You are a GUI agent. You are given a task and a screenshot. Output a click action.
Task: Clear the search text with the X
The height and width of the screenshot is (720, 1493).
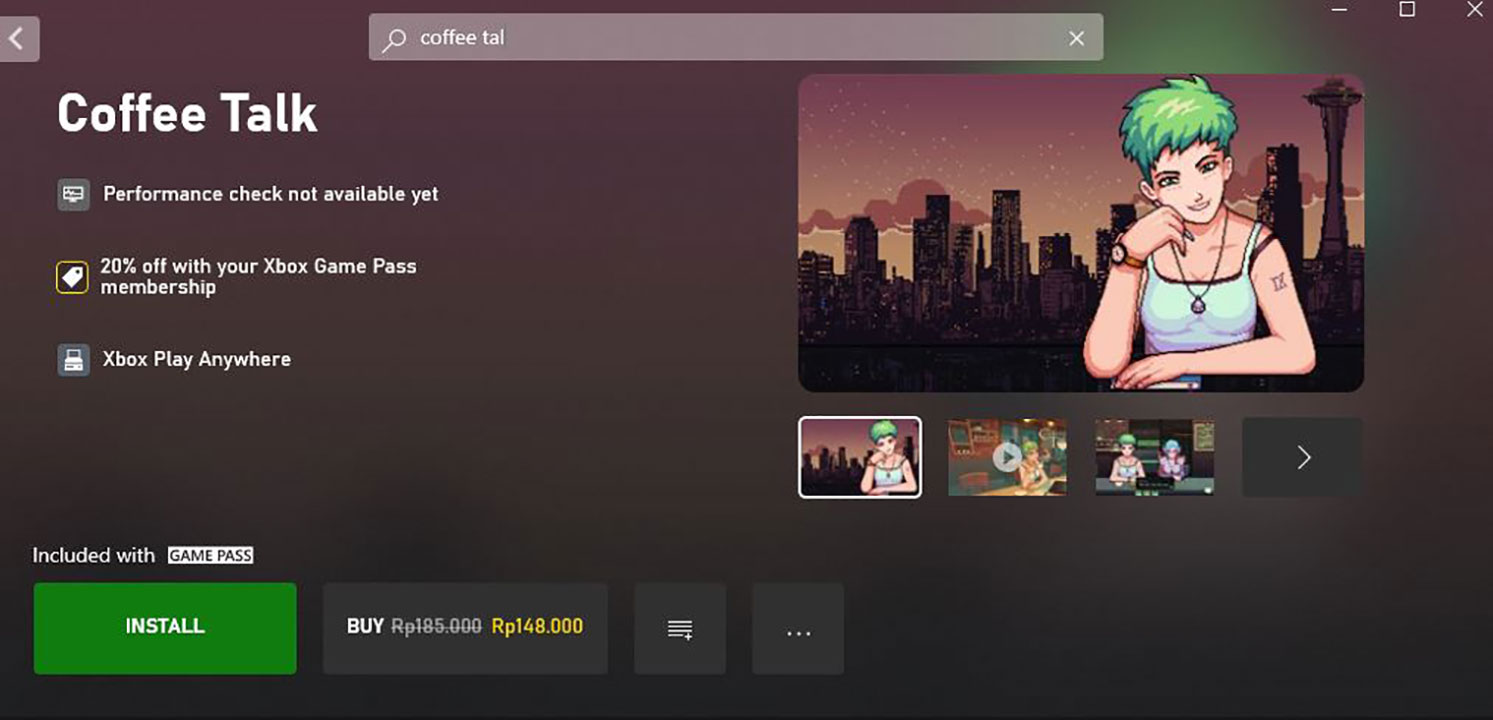[x=1076, y=38]
